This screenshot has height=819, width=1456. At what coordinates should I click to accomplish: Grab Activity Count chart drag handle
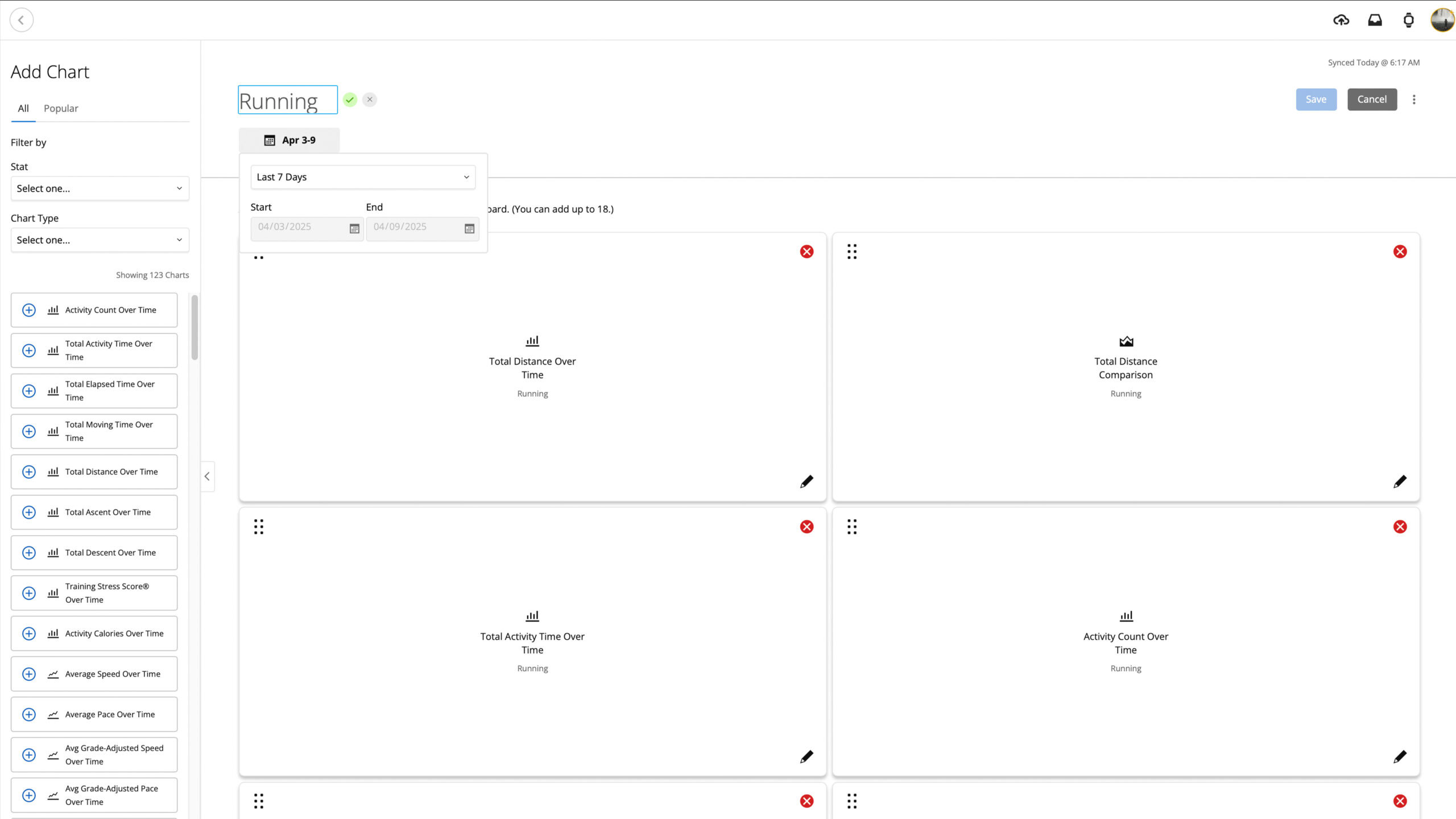pyautogui.click(x=851, y=527)
